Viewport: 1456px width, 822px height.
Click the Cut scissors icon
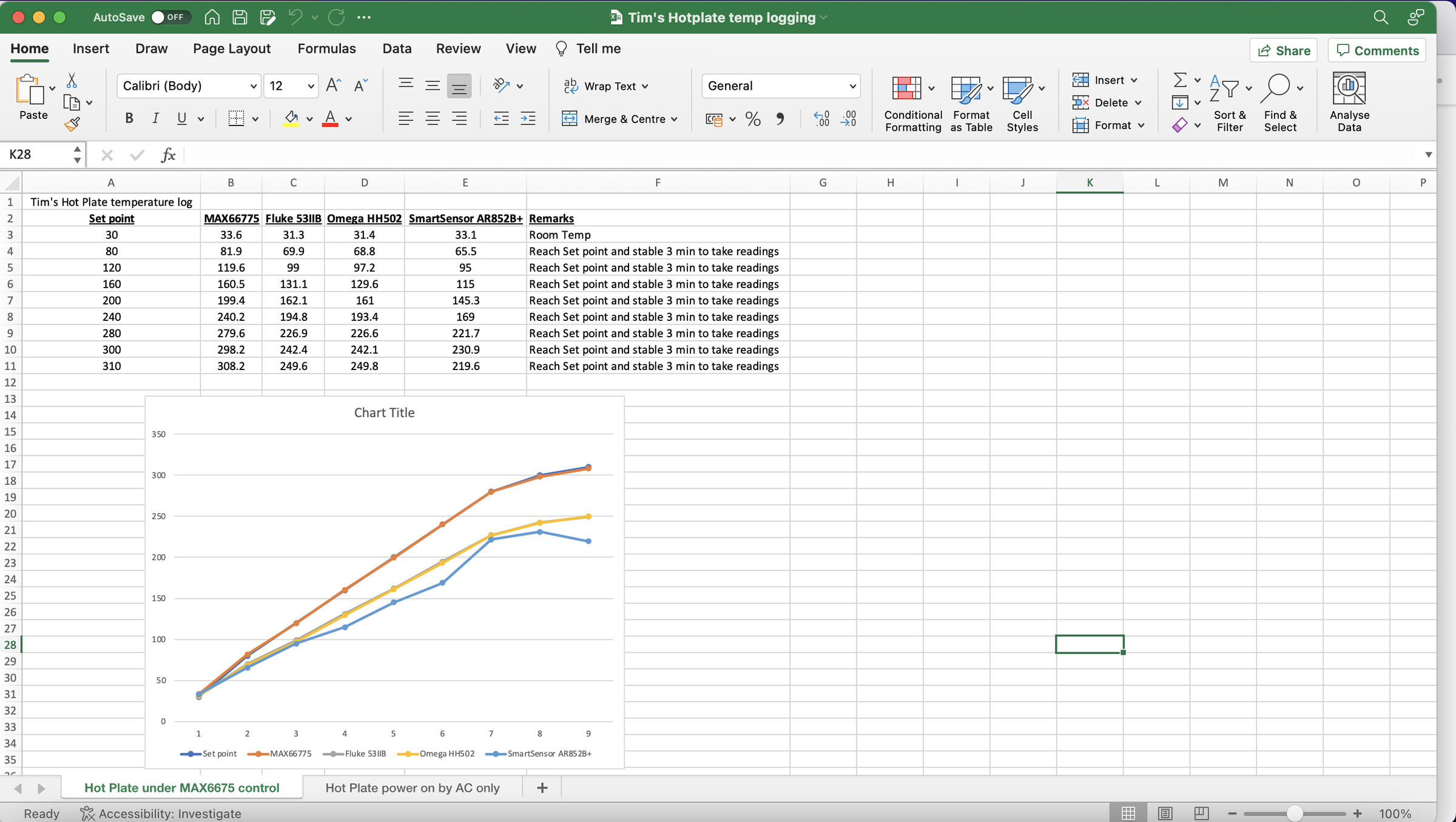[72, 80]
